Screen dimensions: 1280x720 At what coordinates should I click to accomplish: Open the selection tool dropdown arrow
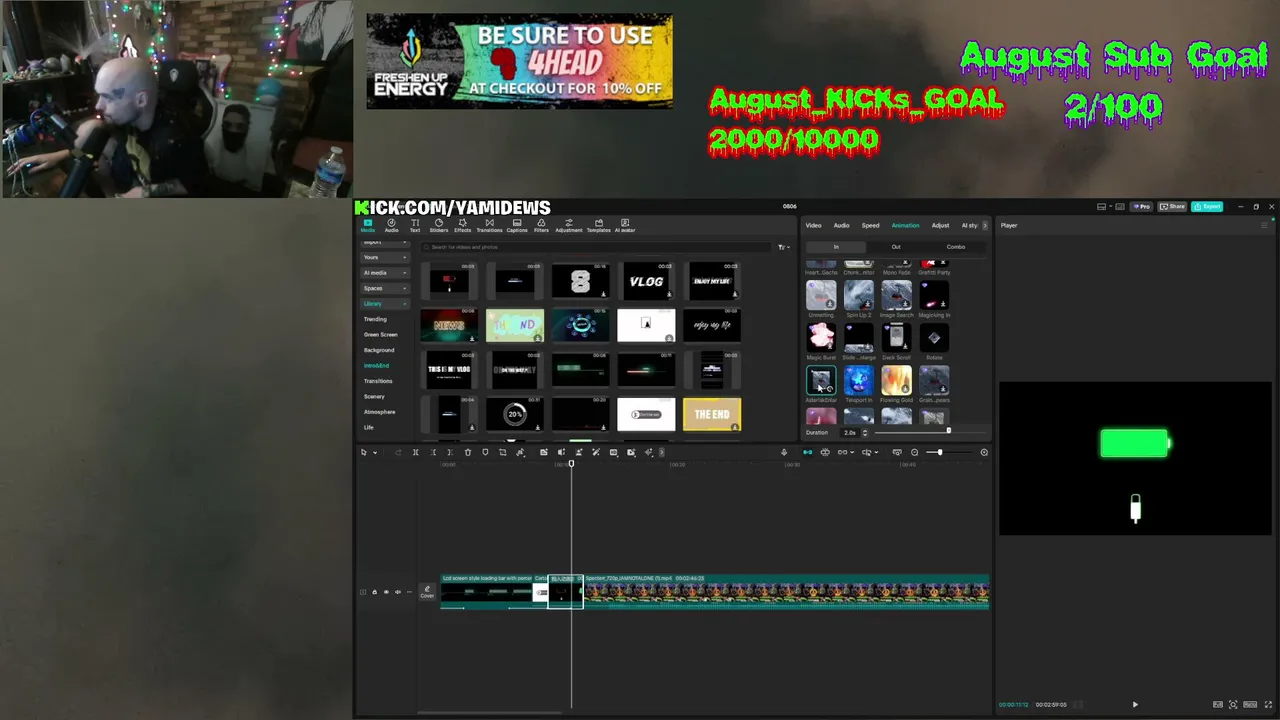coord(375,453)
